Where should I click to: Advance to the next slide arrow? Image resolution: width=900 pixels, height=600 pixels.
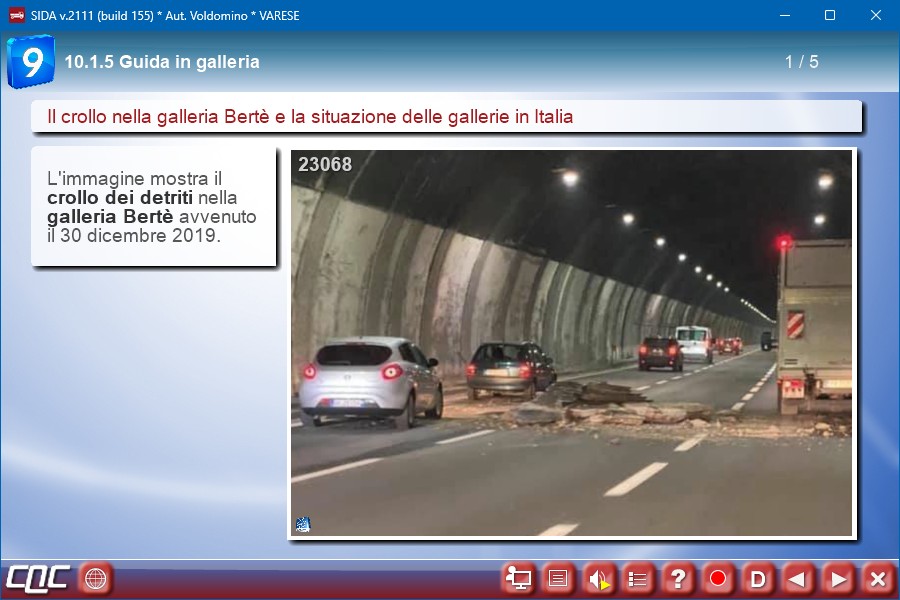pos(837,578)
